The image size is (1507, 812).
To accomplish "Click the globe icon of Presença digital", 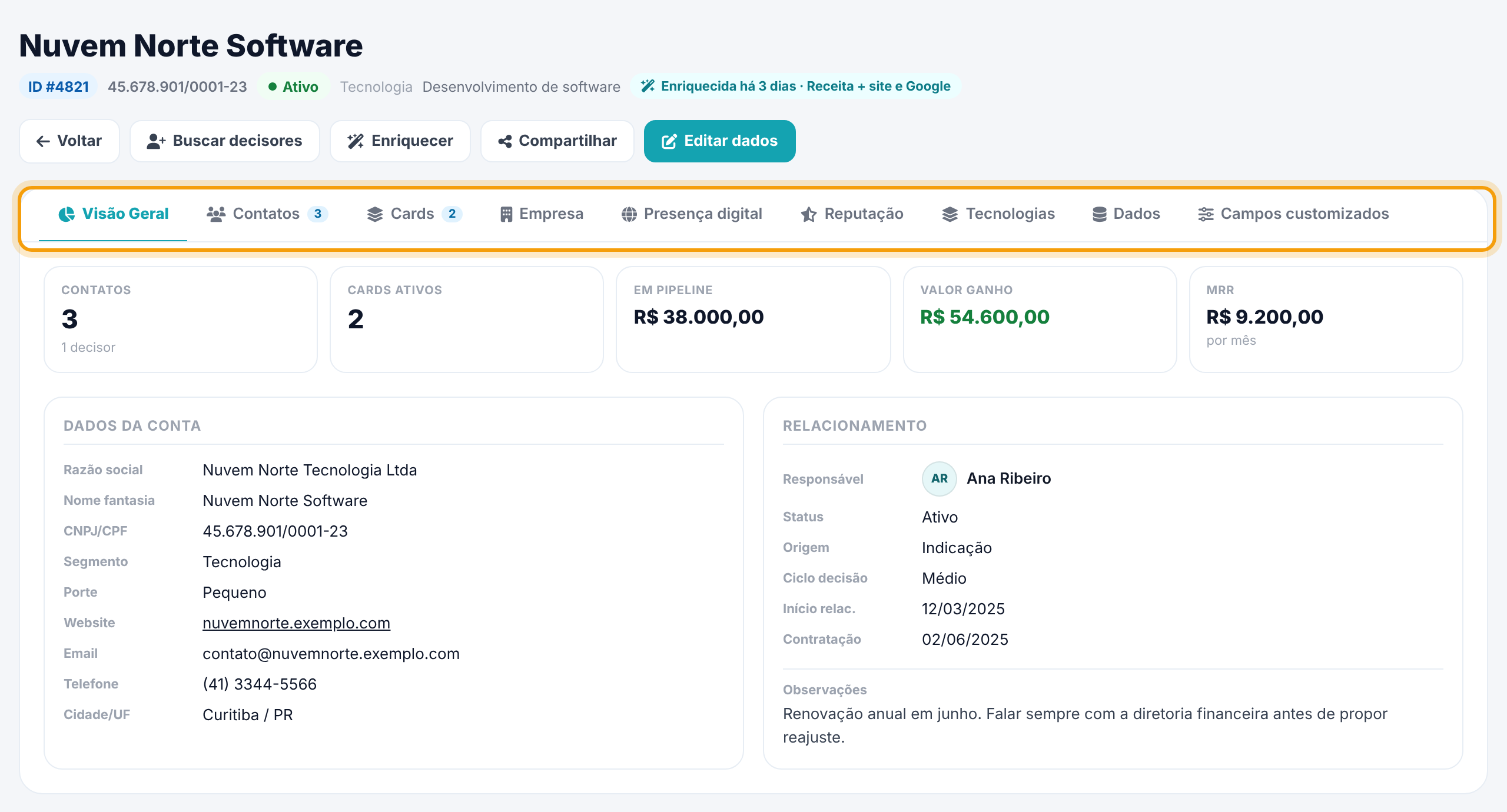I will tap(629, 214).
